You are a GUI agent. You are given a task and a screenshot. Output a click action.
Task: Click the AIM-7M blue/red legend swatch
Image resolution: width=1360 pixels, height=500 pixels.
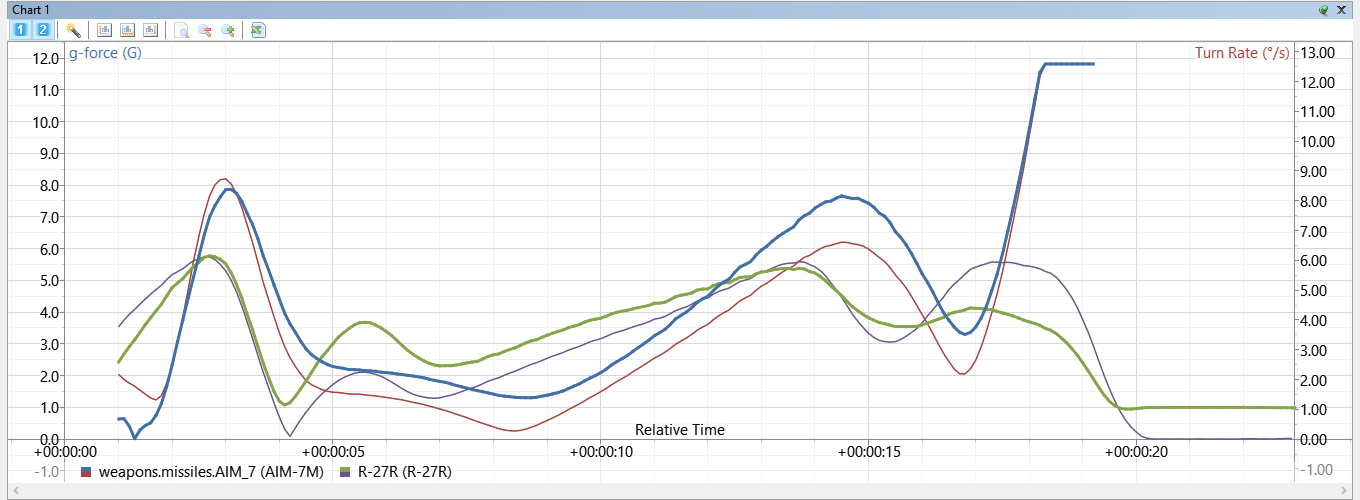(x=87, y=471)
